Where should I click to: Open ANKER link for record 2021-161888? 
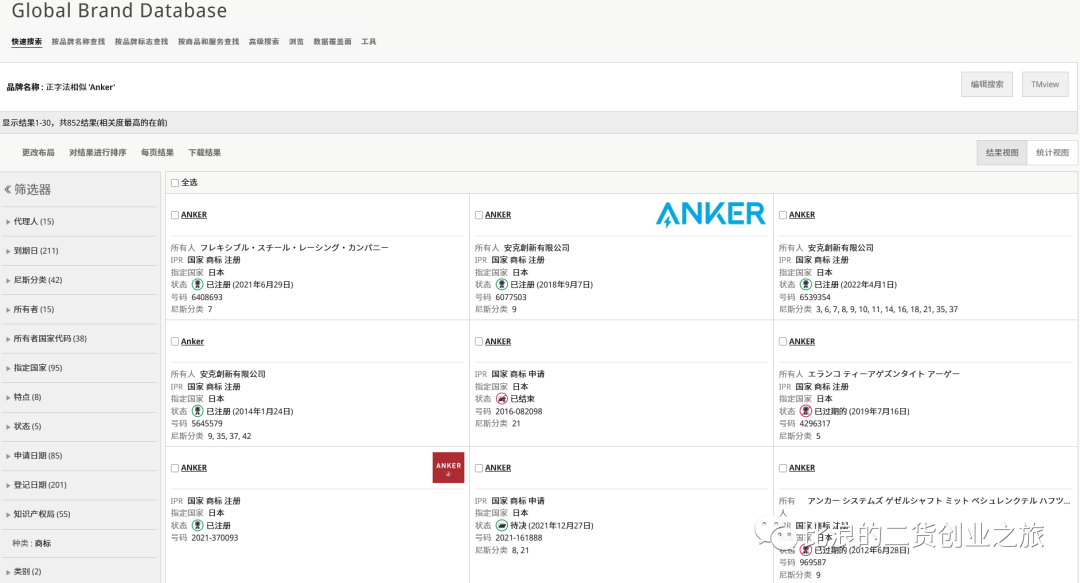click(x=498, y=468)
